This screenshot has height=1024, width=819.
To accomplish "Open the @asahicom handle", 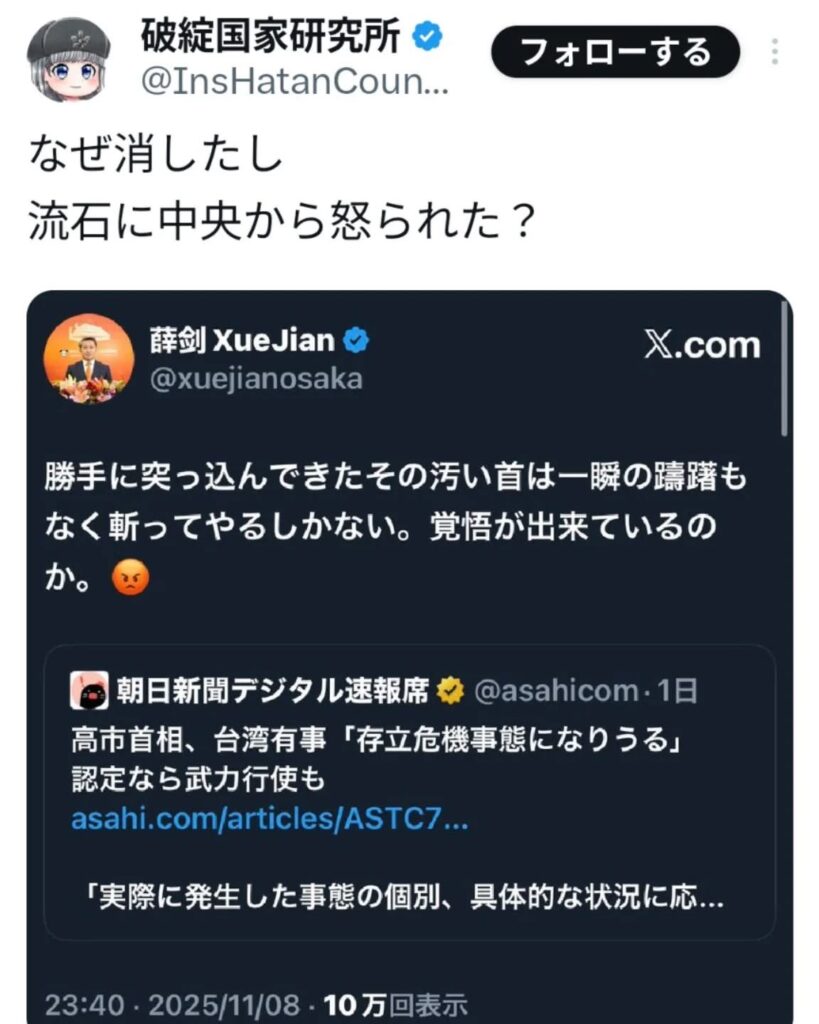I will pos(556,690).
